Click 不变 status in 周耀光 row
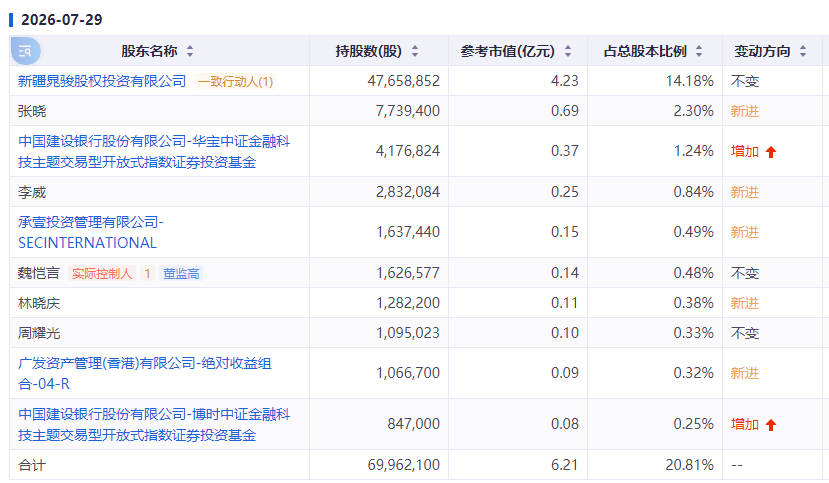829x483 pixels. (744, 333)
